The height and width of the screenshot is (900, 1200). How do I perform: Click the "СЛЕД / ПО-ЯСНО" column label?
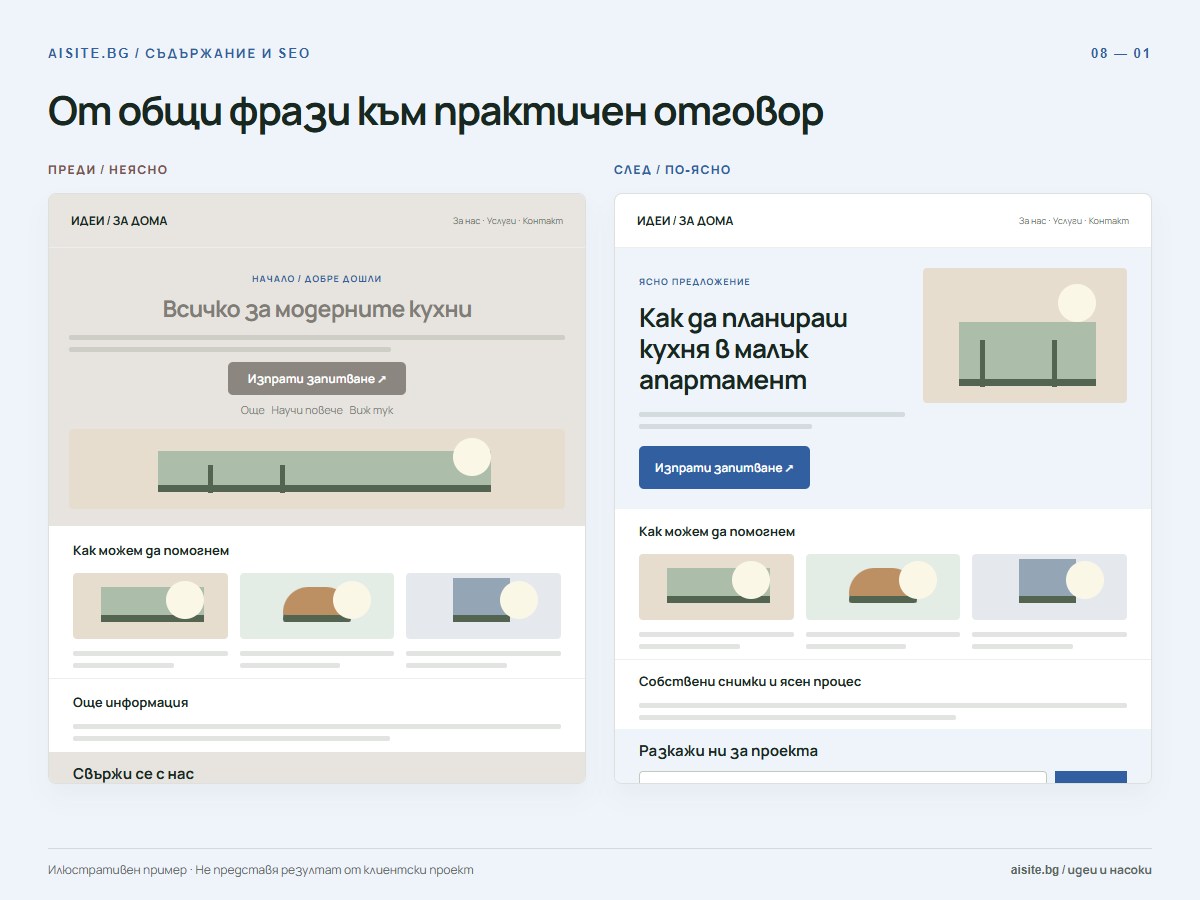tap(672, 170)
